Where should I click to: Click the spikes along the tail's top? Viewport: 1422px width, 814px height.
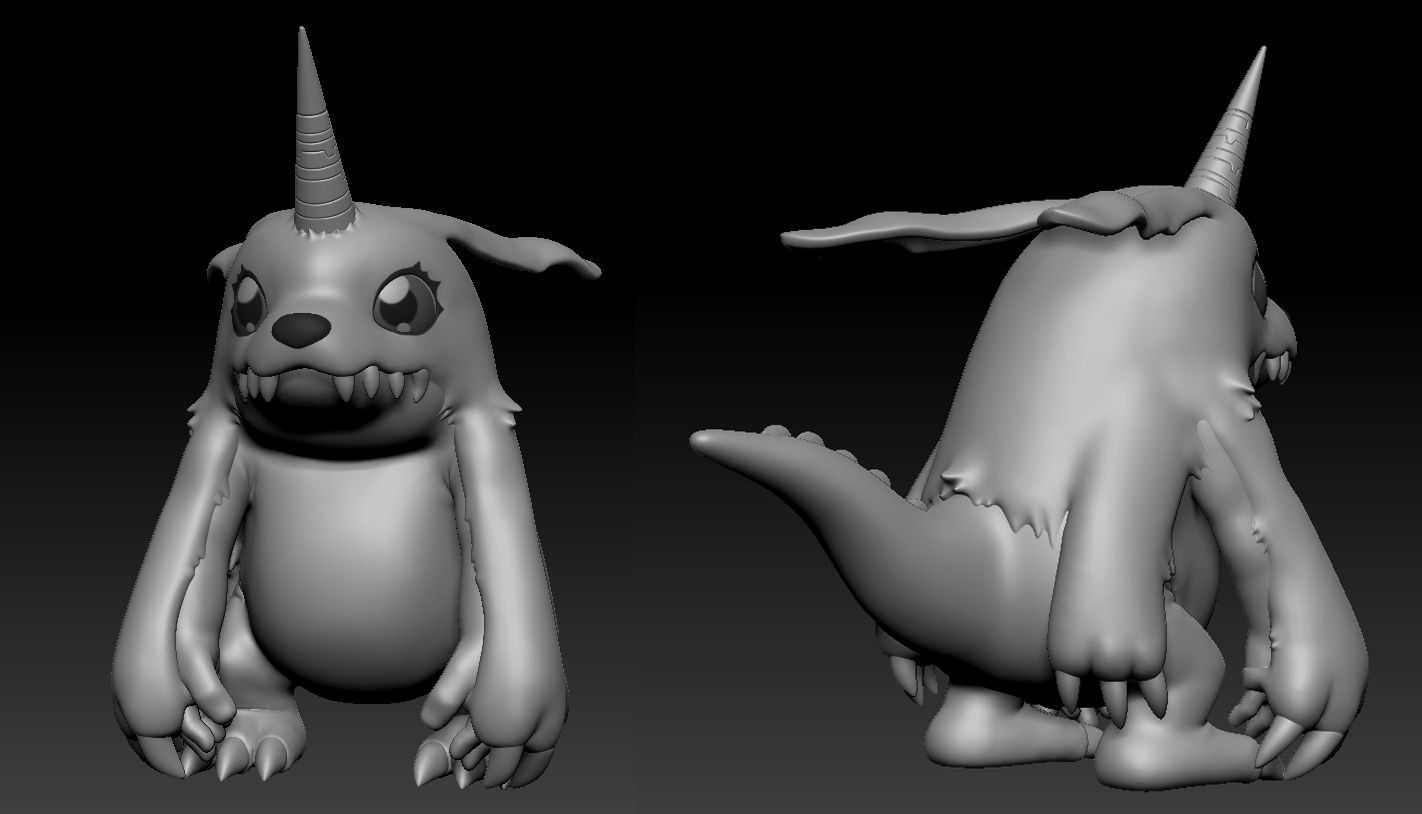point(800,437)
